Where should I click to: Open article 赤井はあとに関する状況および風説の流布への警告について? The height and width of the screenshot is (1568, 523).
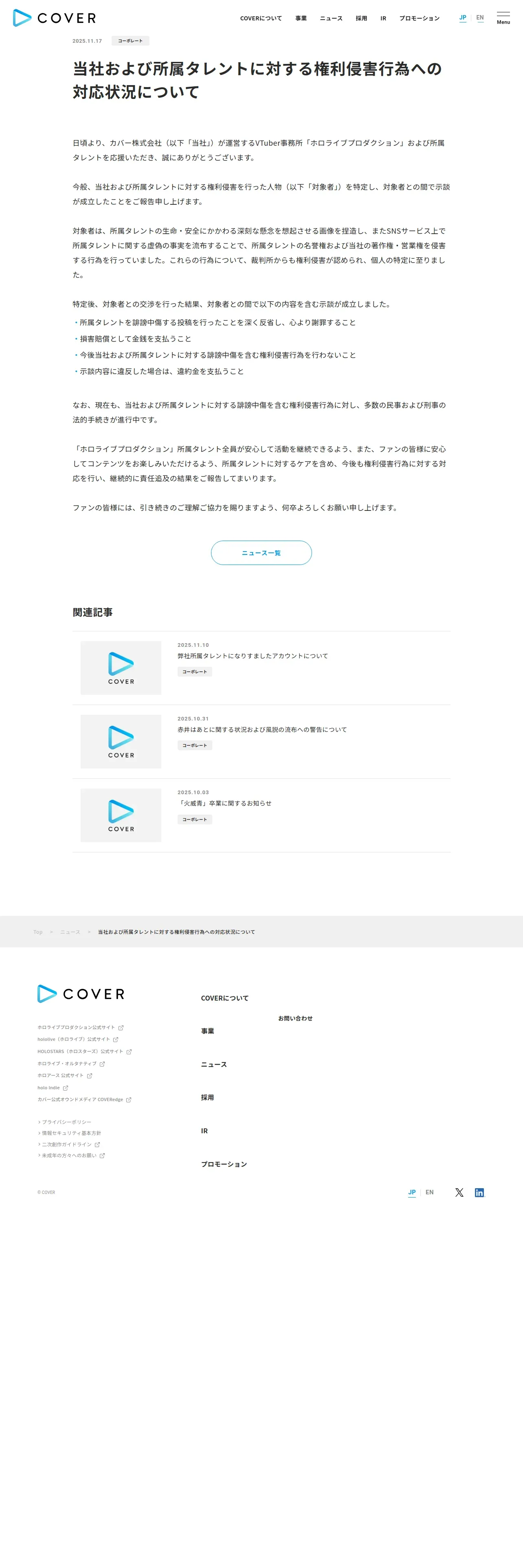click(262, 729)
